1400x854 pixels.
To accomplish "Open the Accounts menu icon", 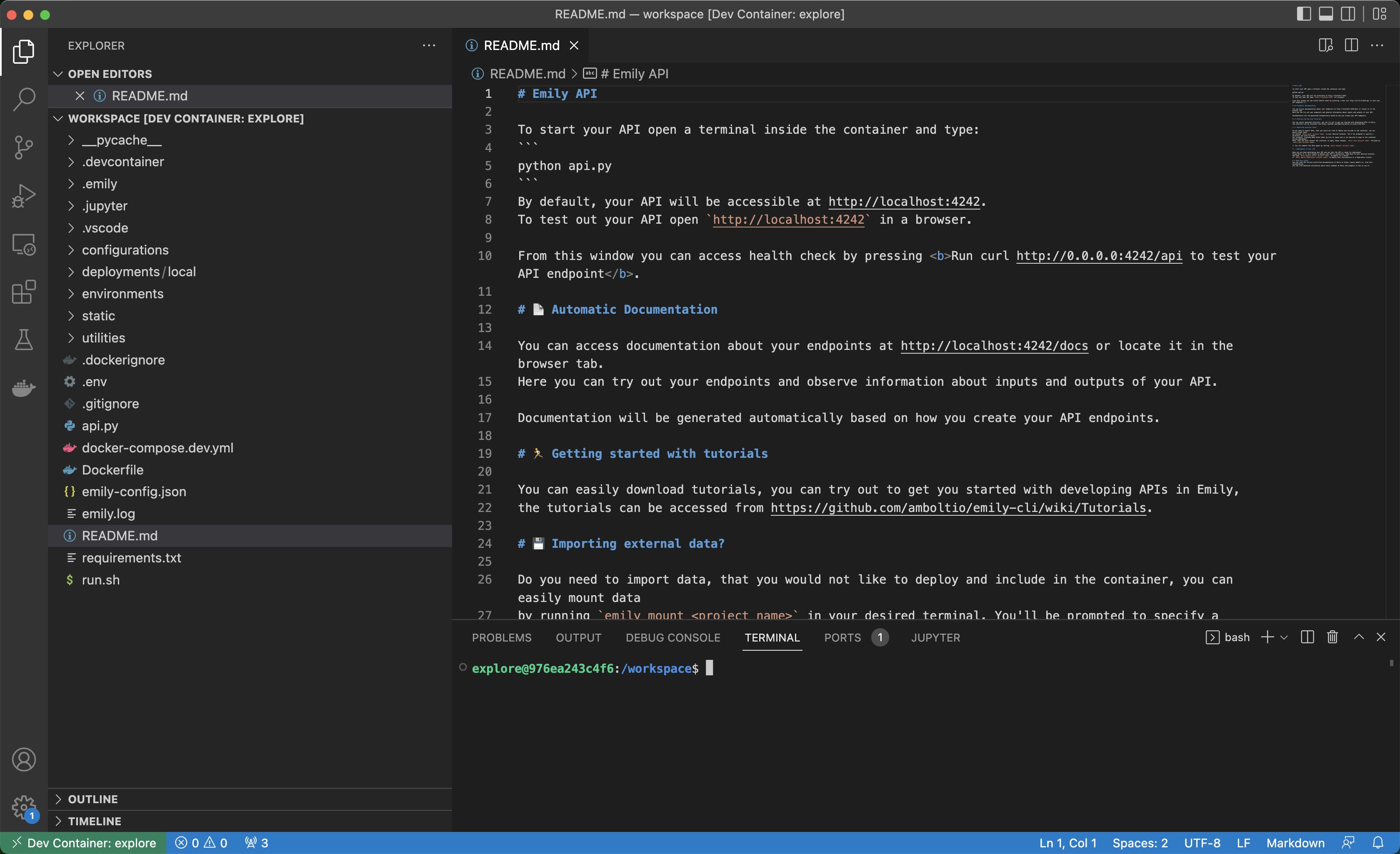I will pos(23,760).
